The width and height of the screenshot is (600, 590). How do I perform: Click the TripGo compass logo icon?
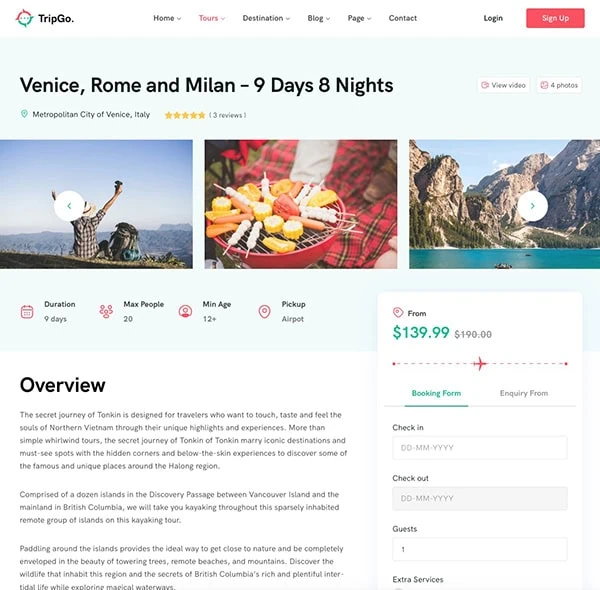pyautogui.click(x=24, y=18)
